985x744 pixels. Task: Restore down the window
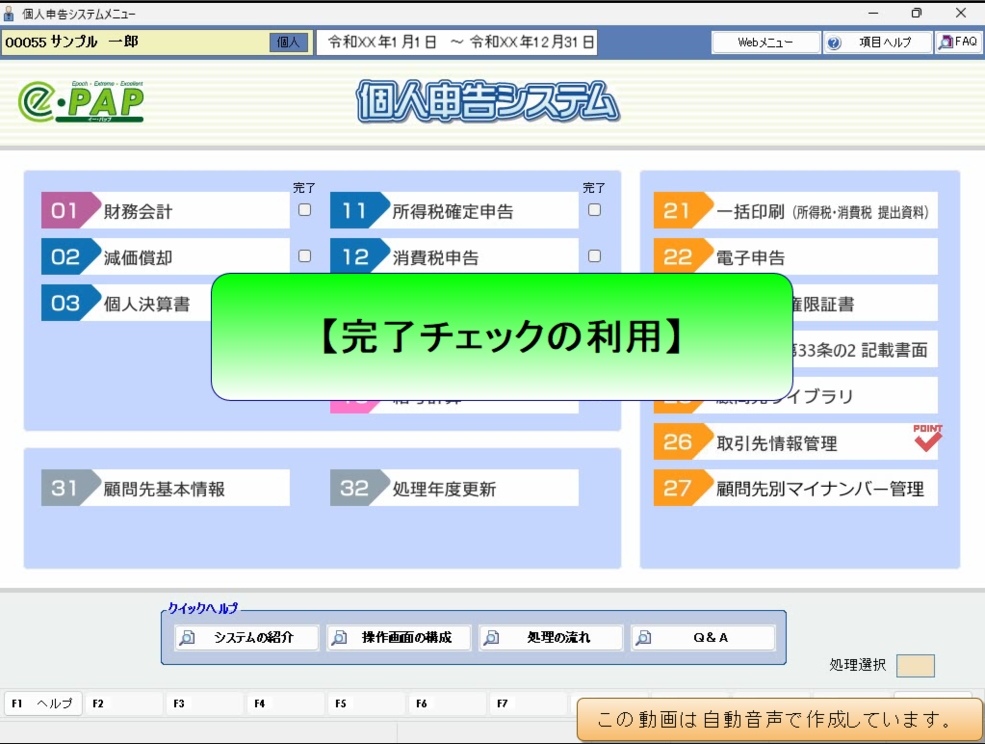[x=917, y=13]
